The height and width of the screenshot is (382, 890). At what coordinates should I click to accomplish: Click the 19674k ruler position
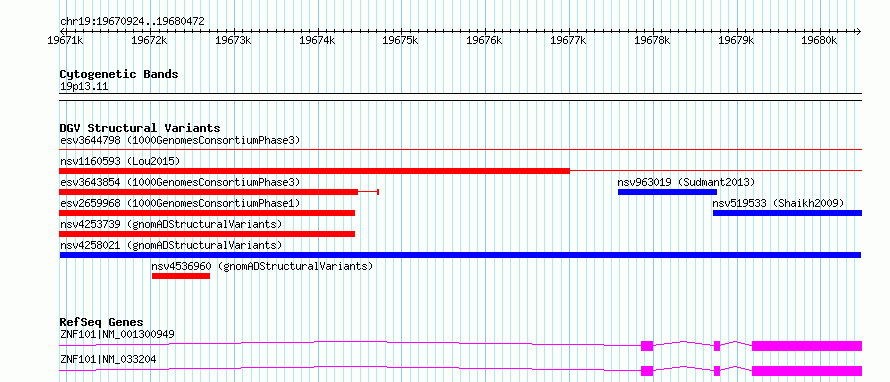pyautogui.click(x=318, y=40)
